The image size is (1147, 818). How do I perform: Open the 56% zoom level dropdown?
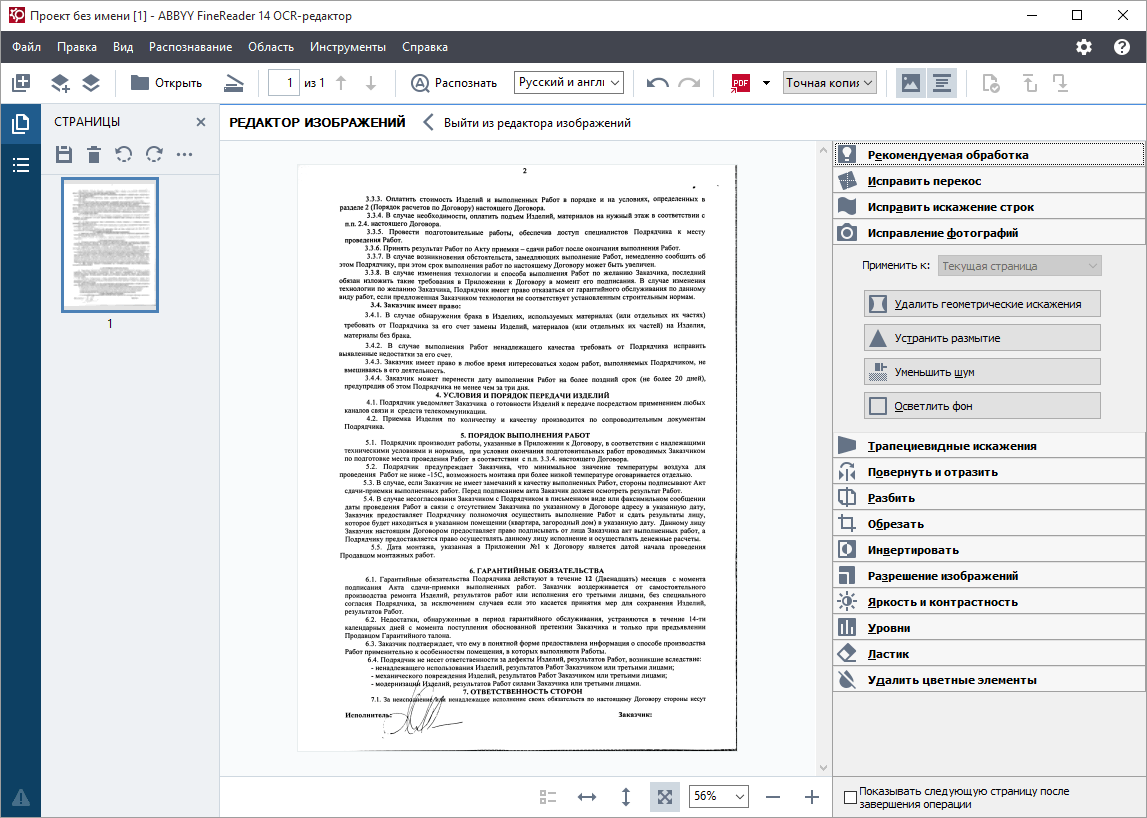coord(719,796)
